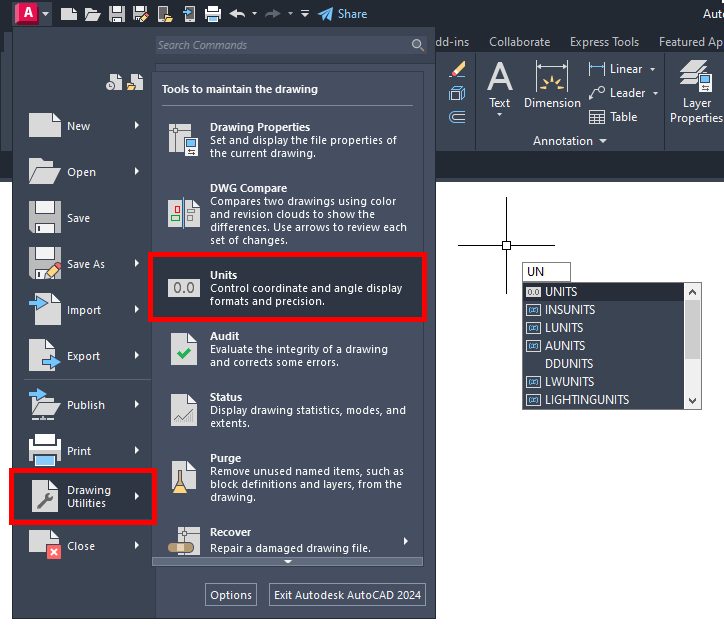Click the Plot printer icon in the quick access toolbar
Viewport: 724px width, 634px height.
click(212, 14)
